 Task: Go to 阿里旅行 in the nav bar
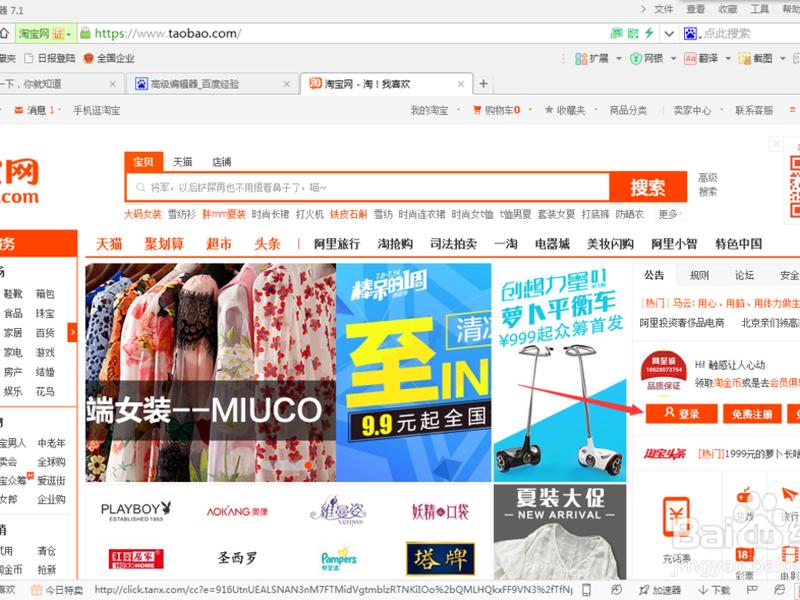coord(337,244)
